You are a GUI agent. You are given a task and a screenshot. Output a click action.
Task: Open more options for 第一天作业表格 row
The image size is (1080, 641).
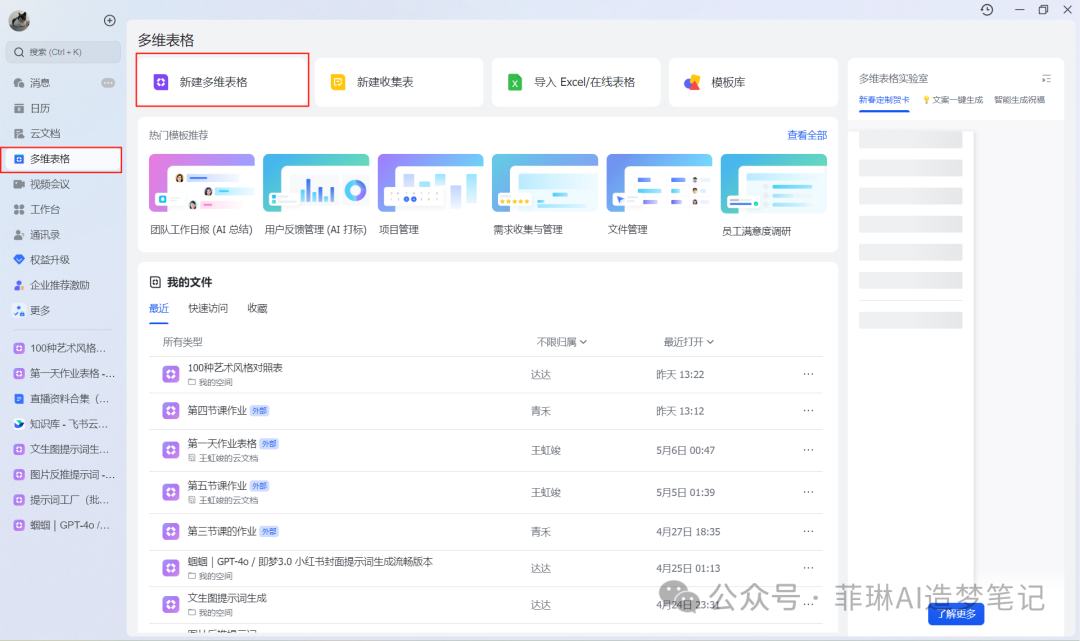point(808,450)
